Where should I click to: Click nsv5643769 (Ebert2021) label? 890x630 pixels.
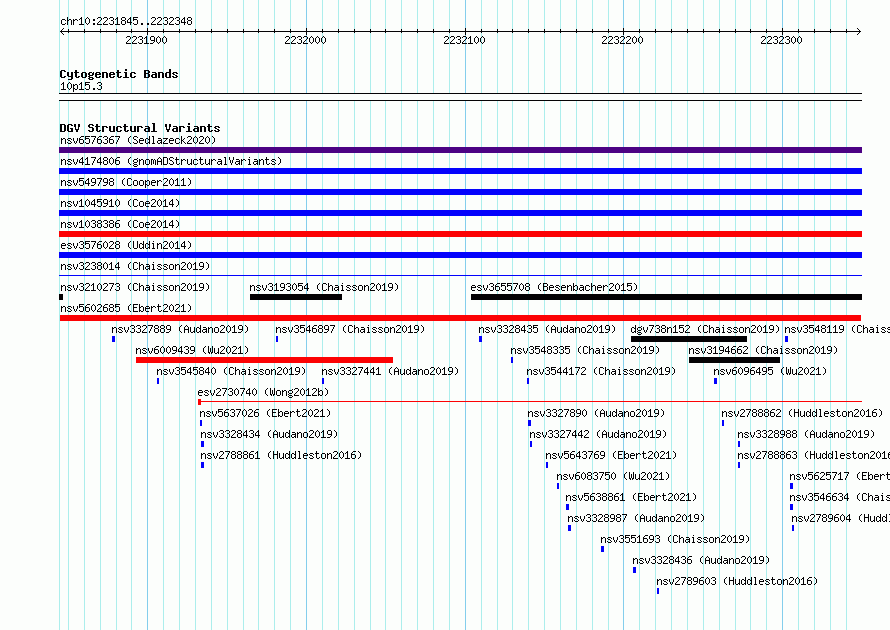tap(611, 455)
